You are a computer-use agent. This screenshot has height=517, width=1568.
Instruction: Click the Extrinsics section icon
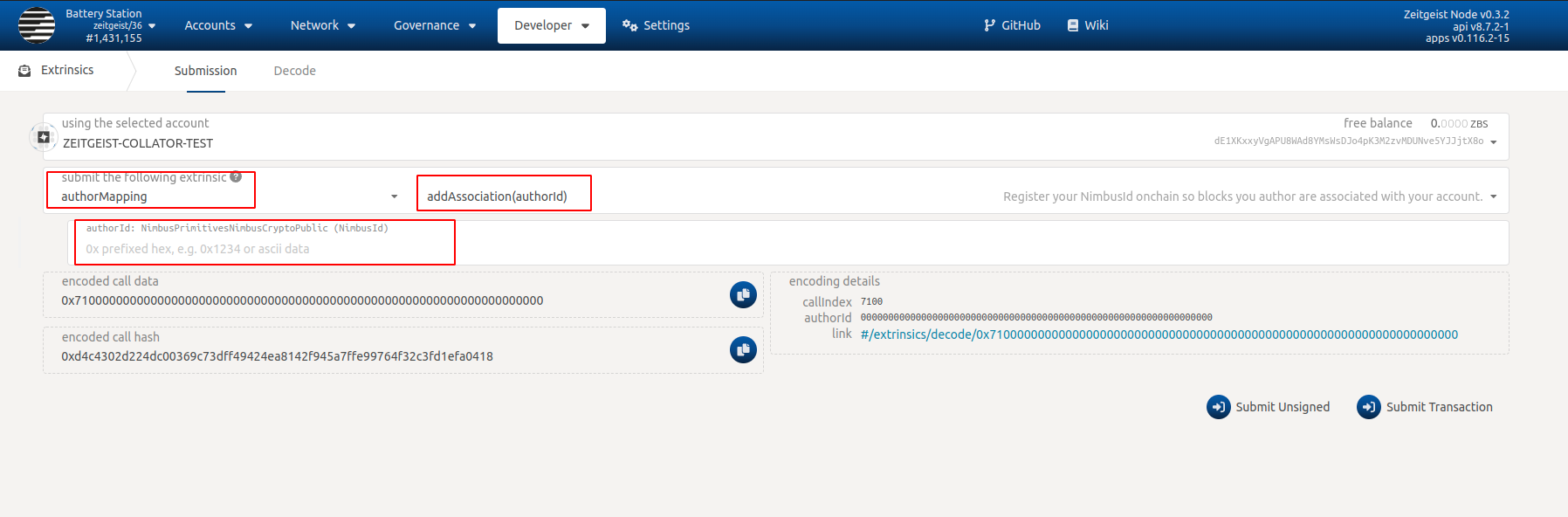coord(24,71)
